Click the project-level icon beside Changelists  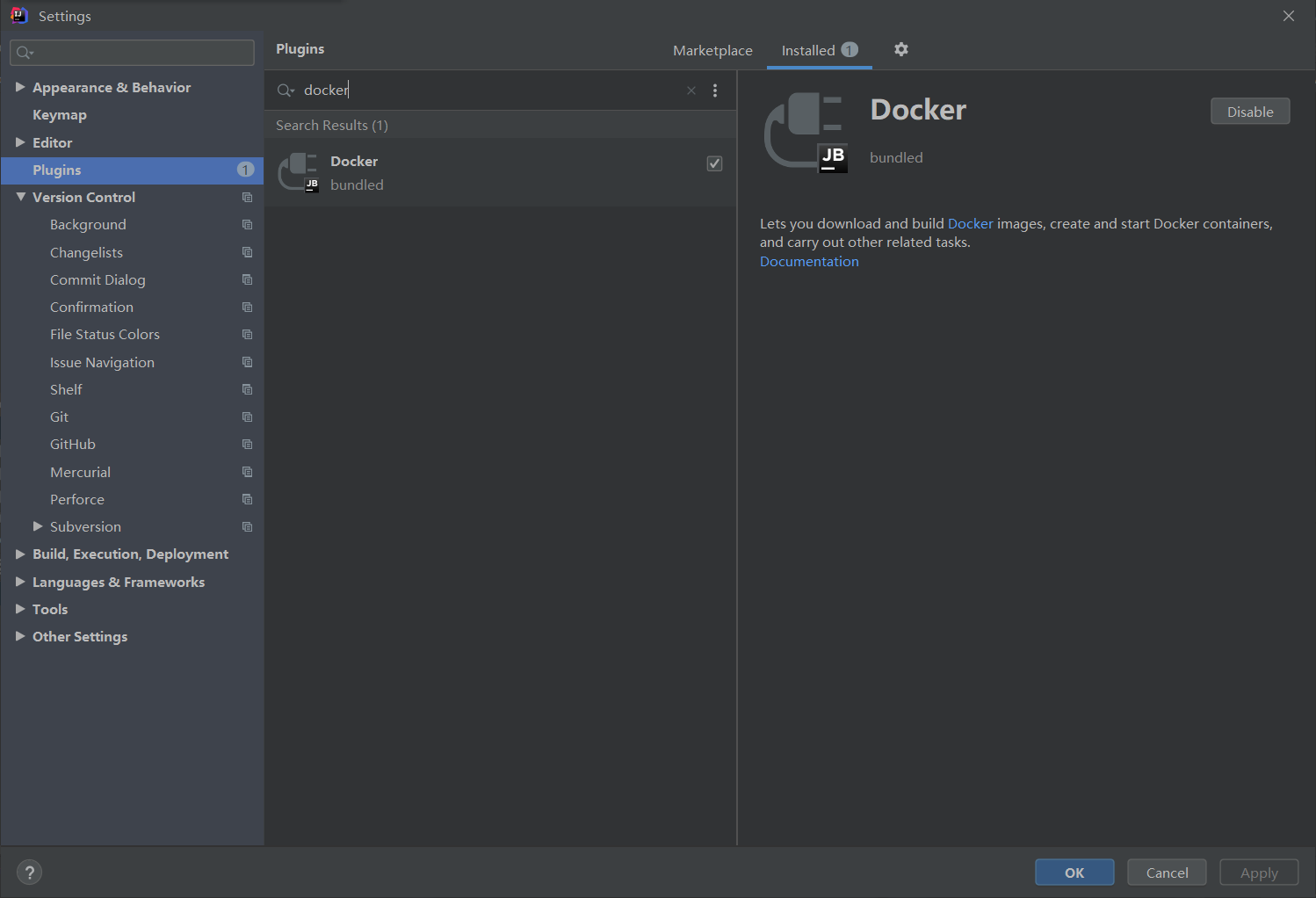[247, 252]
